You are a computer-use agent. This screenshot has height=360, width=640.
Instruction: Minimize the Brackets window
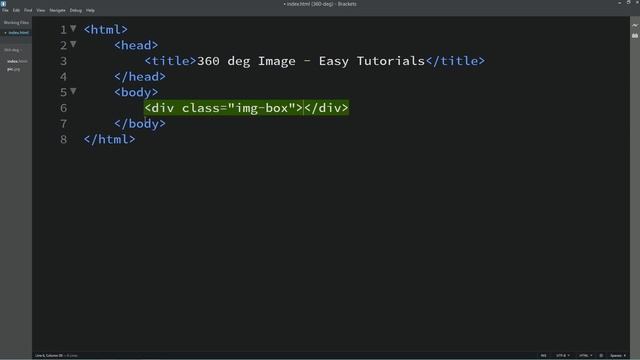pyautogui.click(x=620, y=3)
